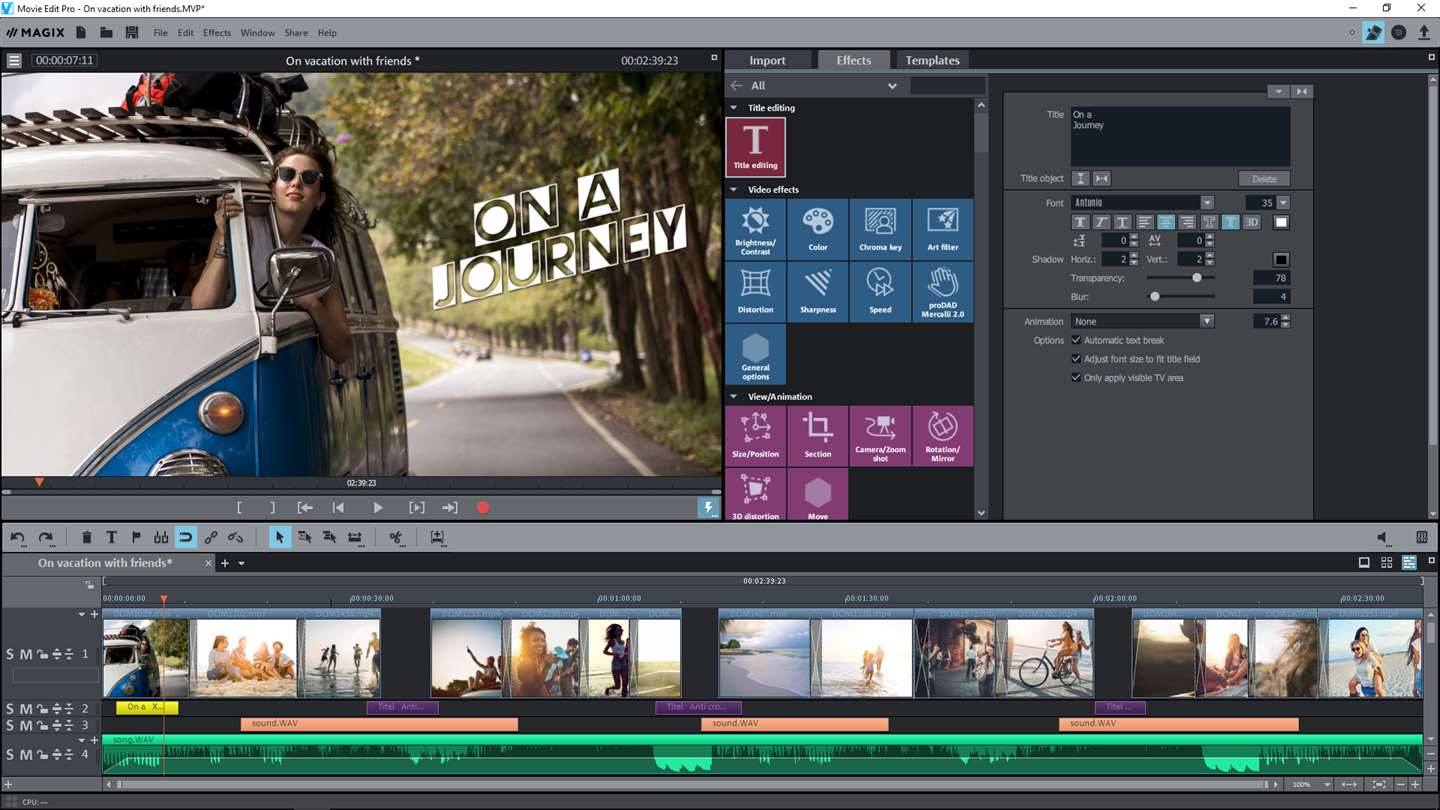
Task: Open the font size dropdown
Action: click(x=1283, y=203)
